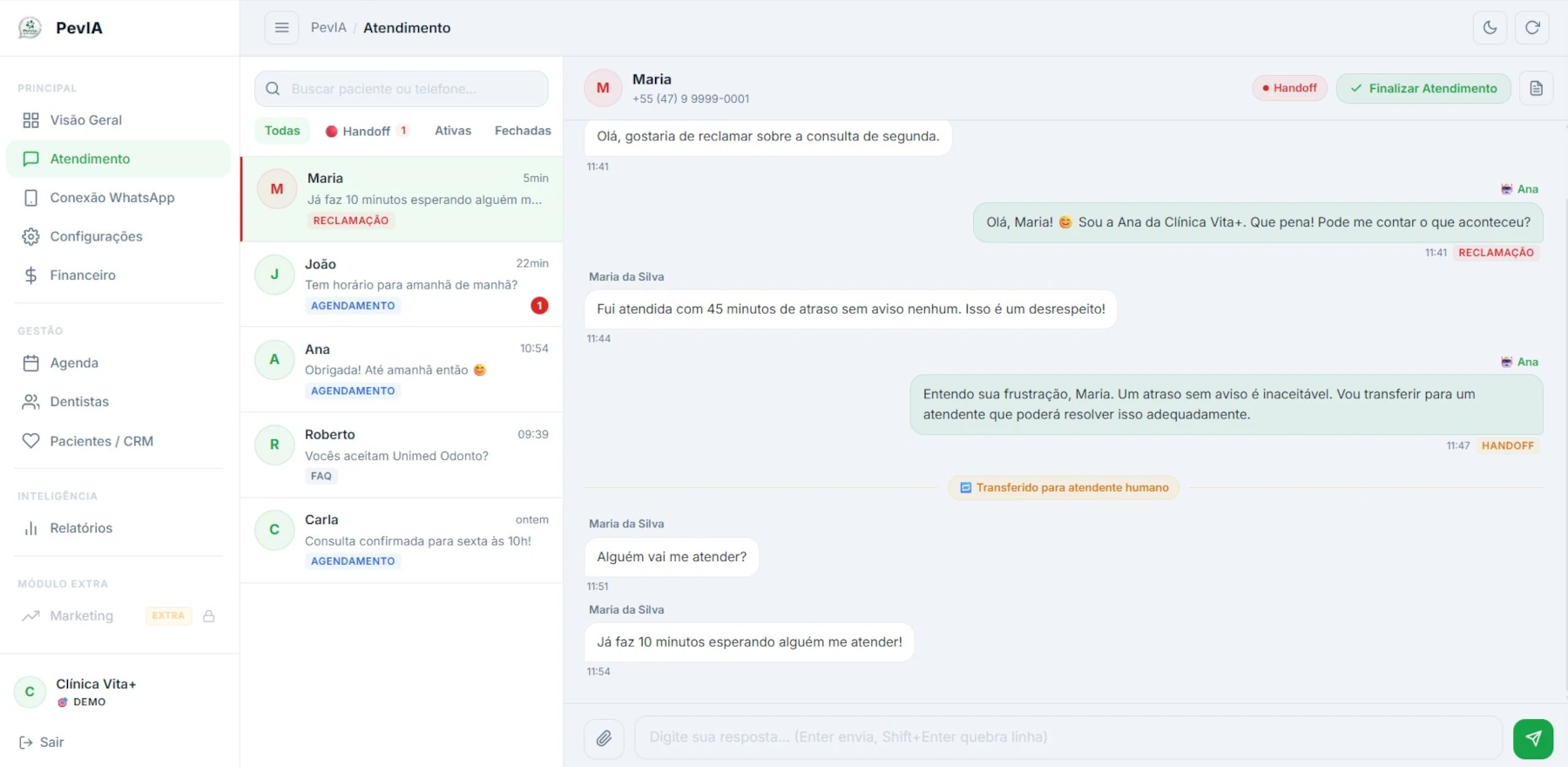Open Configurações settings page
Screen dimensions: 1568x767
click(118, 236)
